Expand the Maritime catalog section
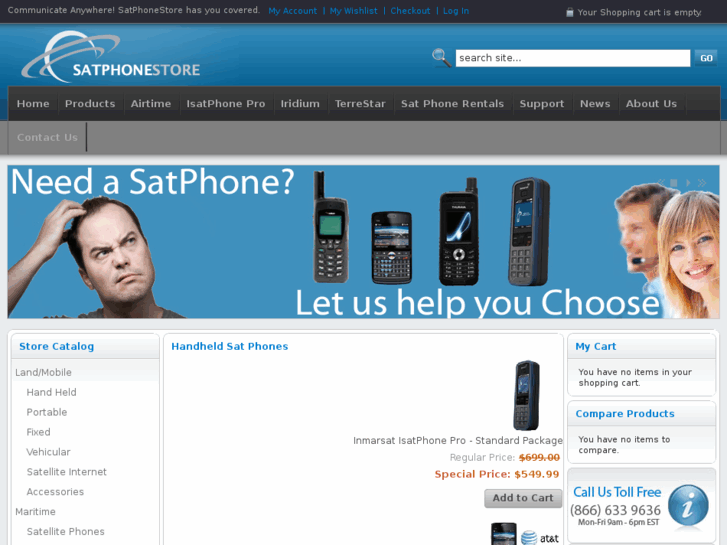Image resolution: width=727 pixels, height=545 pixels. (x=35, y=512)
